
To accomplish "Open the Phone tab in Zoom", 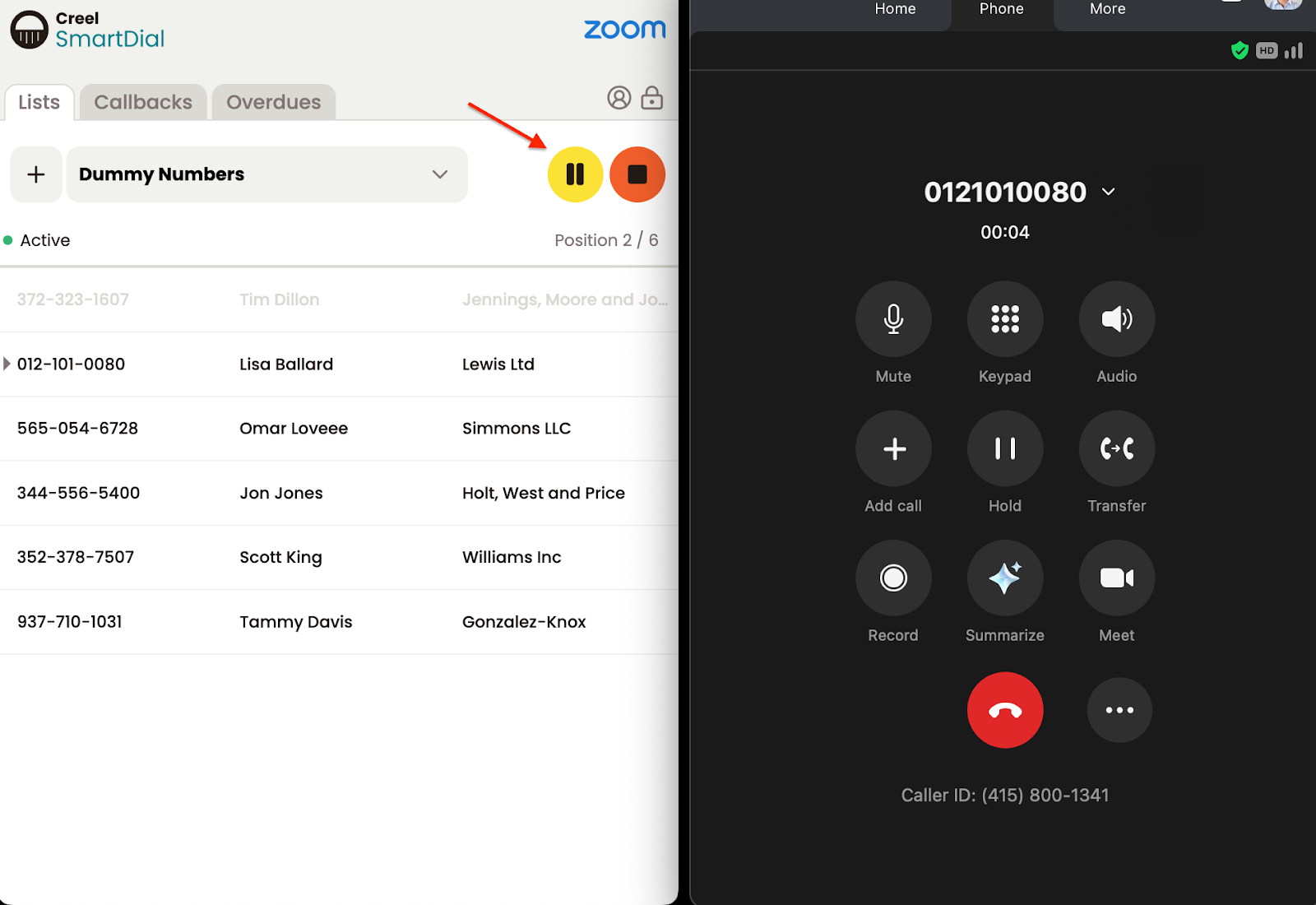I will tap(1002, 9).
